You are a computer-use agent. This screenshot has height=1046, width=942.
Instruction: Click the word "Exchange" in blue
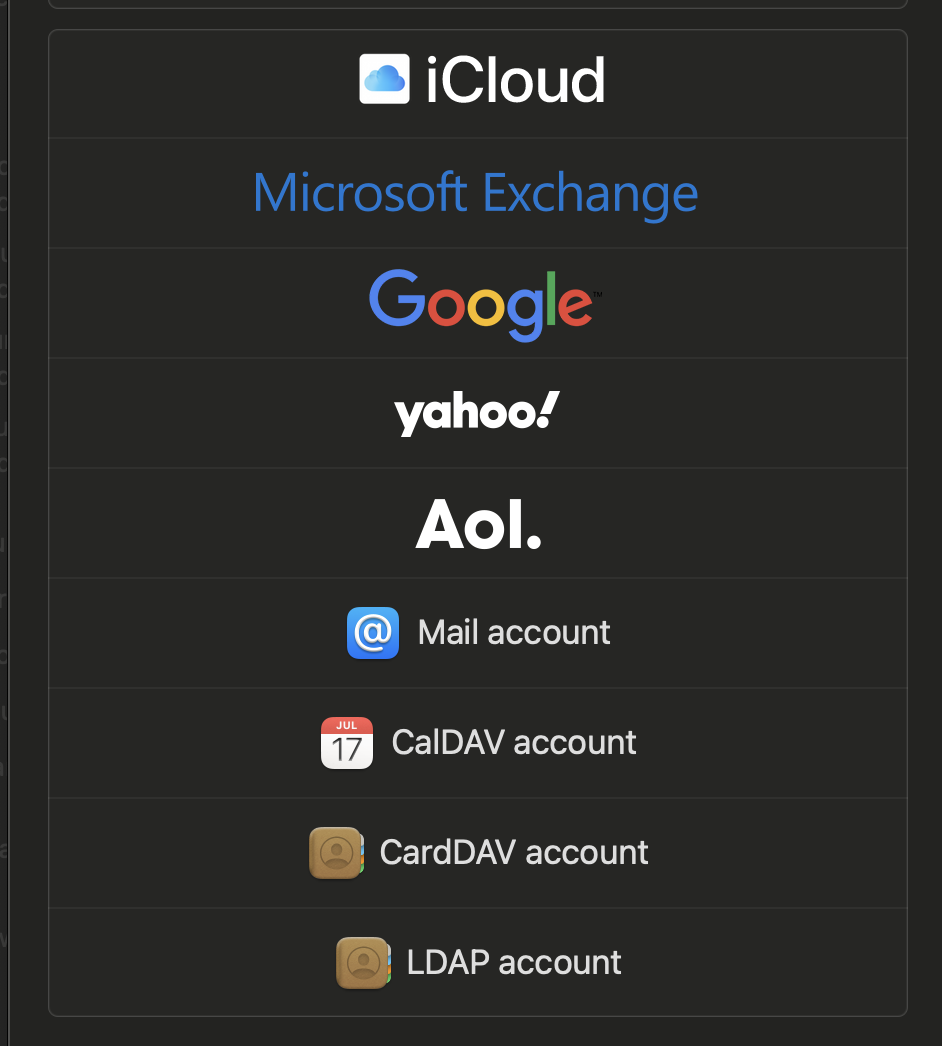(x=590, y=193)
